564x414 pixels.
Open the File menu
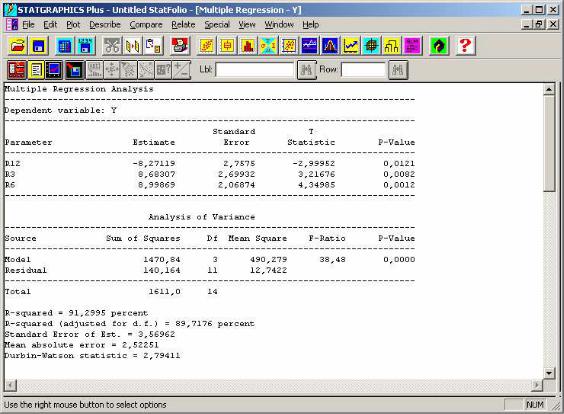coord(28,25)
